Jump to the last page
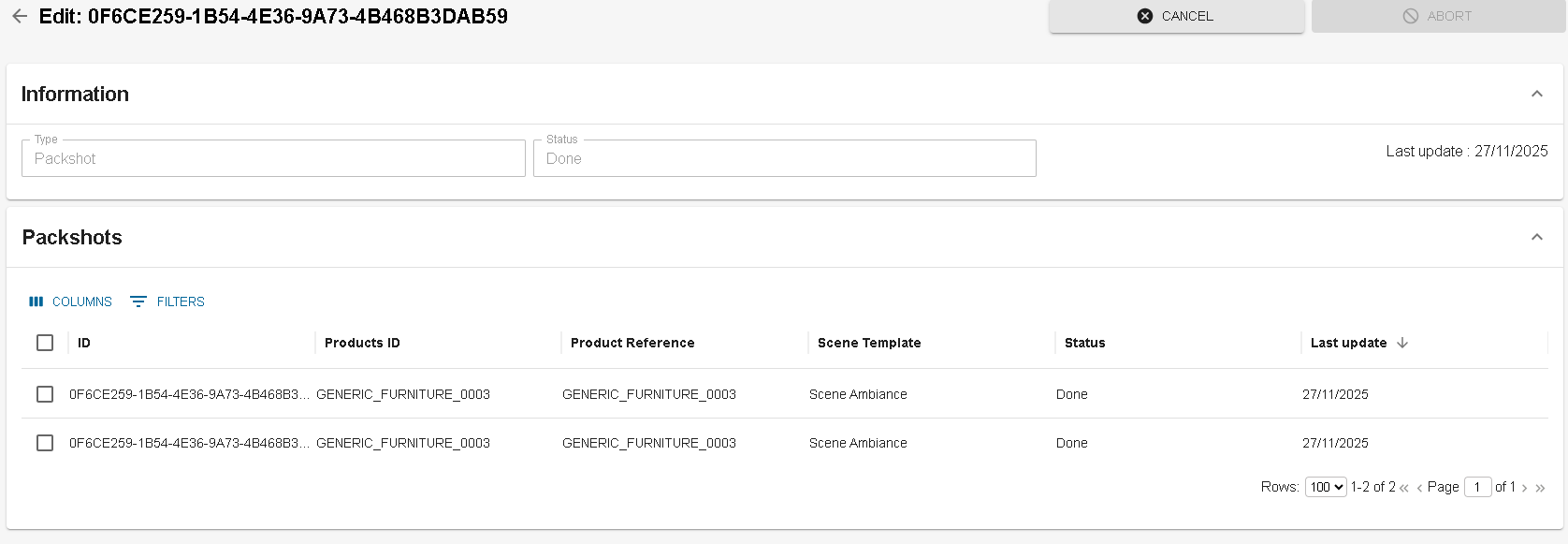This screenshot has width=1568, height=544. [1540, 488]
